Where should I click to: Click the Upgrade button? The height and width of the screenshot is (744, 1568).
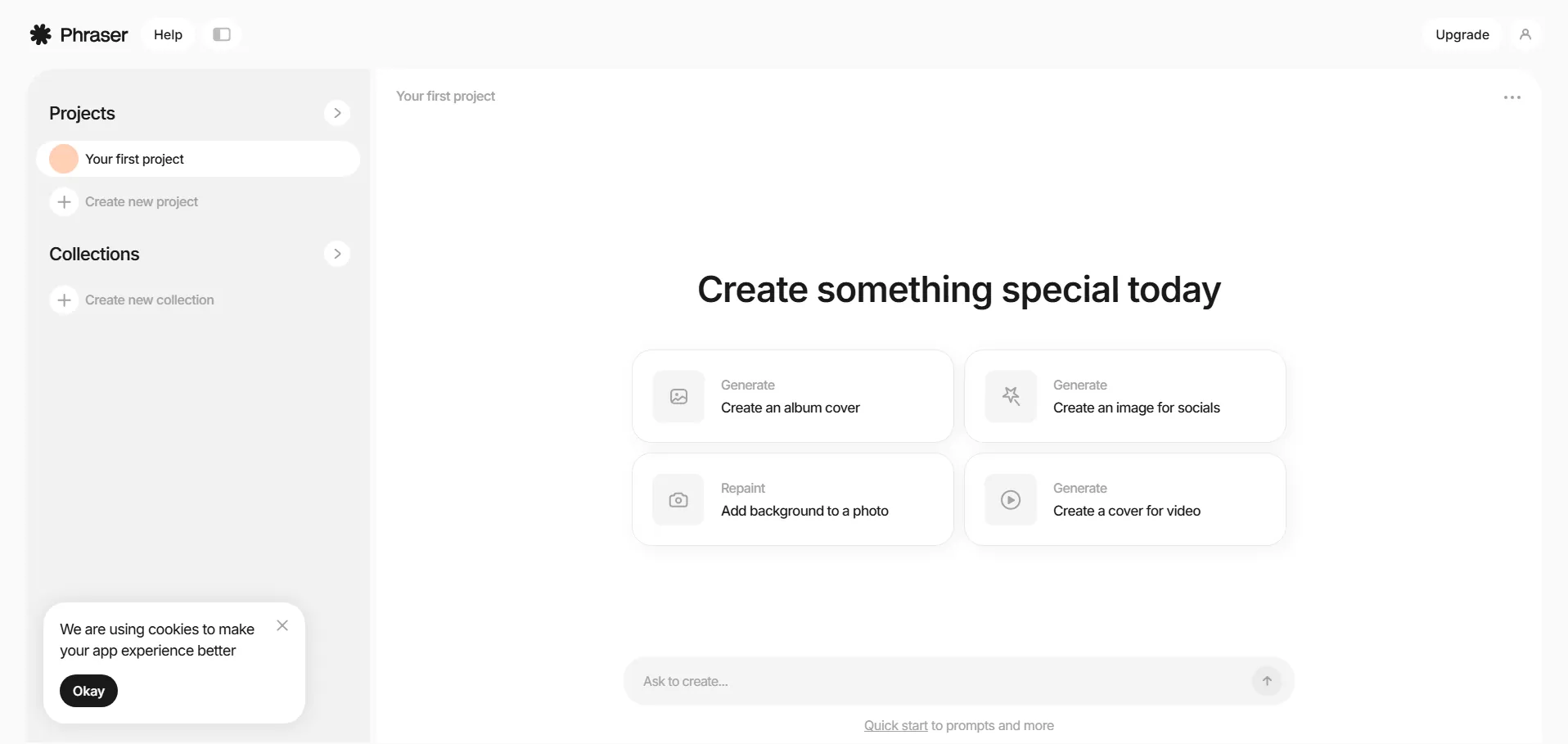click(x=1462, y=34)
